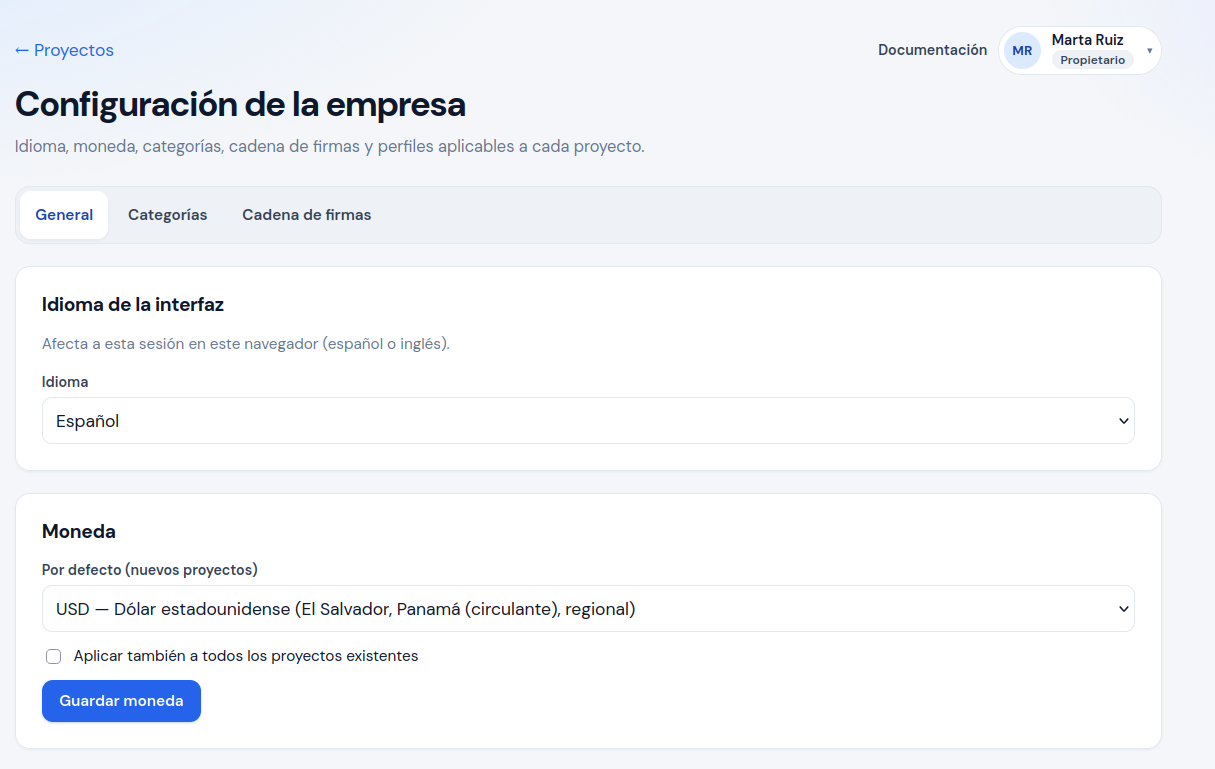Click the 'Aplicar también a todos los proyectos existentes' label
The width and height of the screenshot is (1215, 769).
click(246, 656)
